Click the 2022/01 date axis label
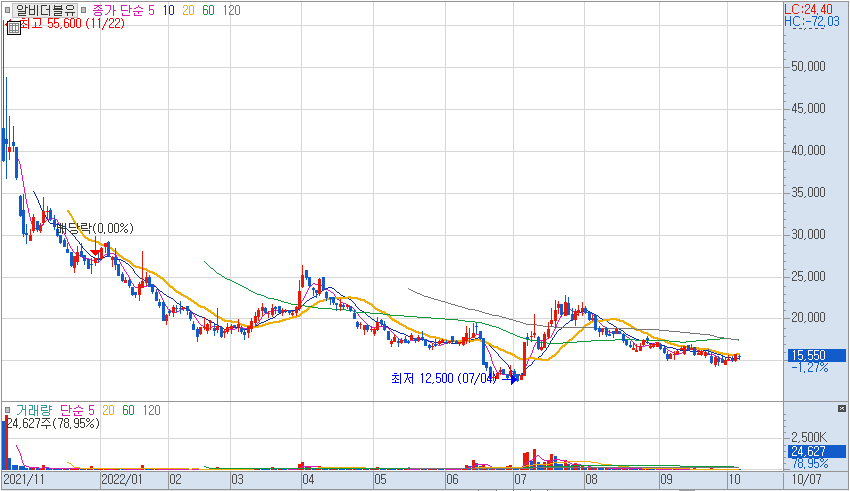Viewport: 850px width, 491px height. (122, 480)
